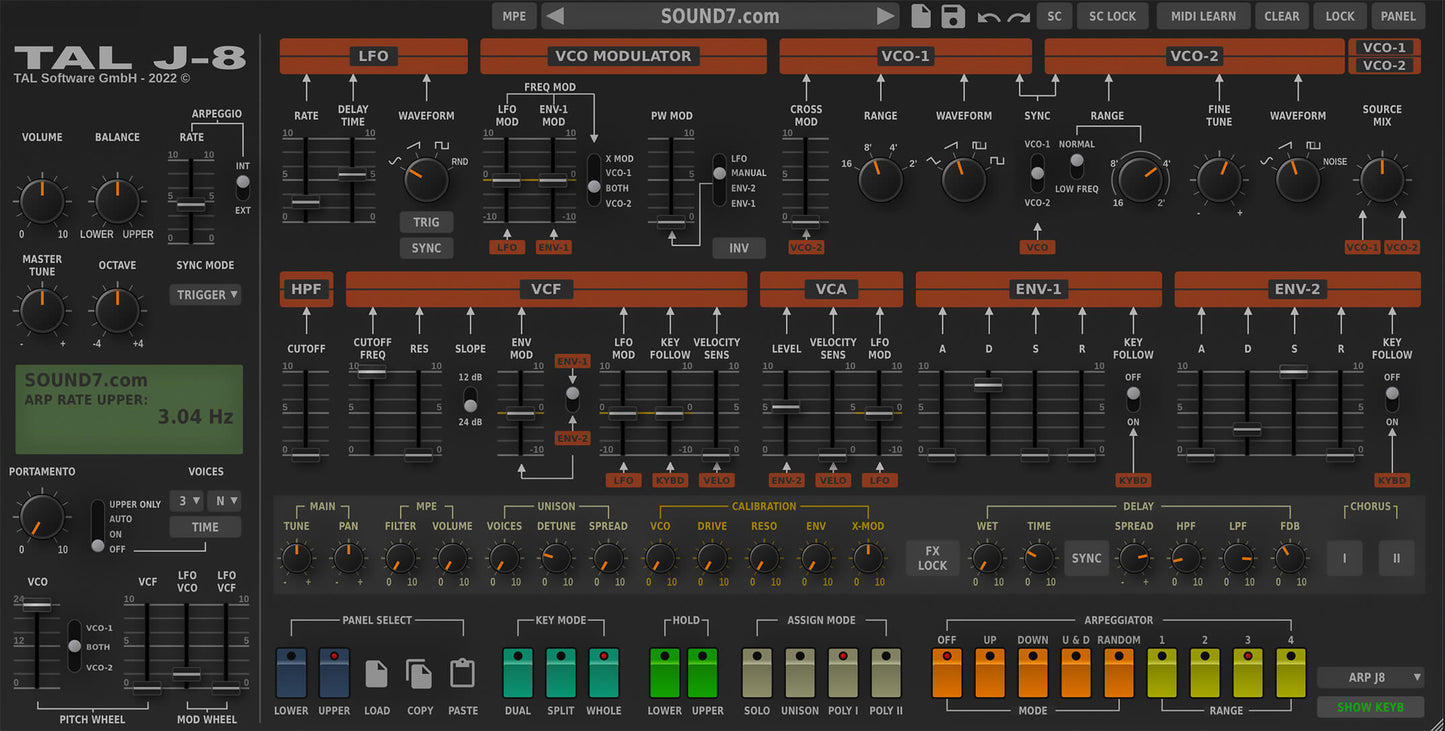Open the voices N dropdown
This screenshot has height=731, width=1445.
223,501
